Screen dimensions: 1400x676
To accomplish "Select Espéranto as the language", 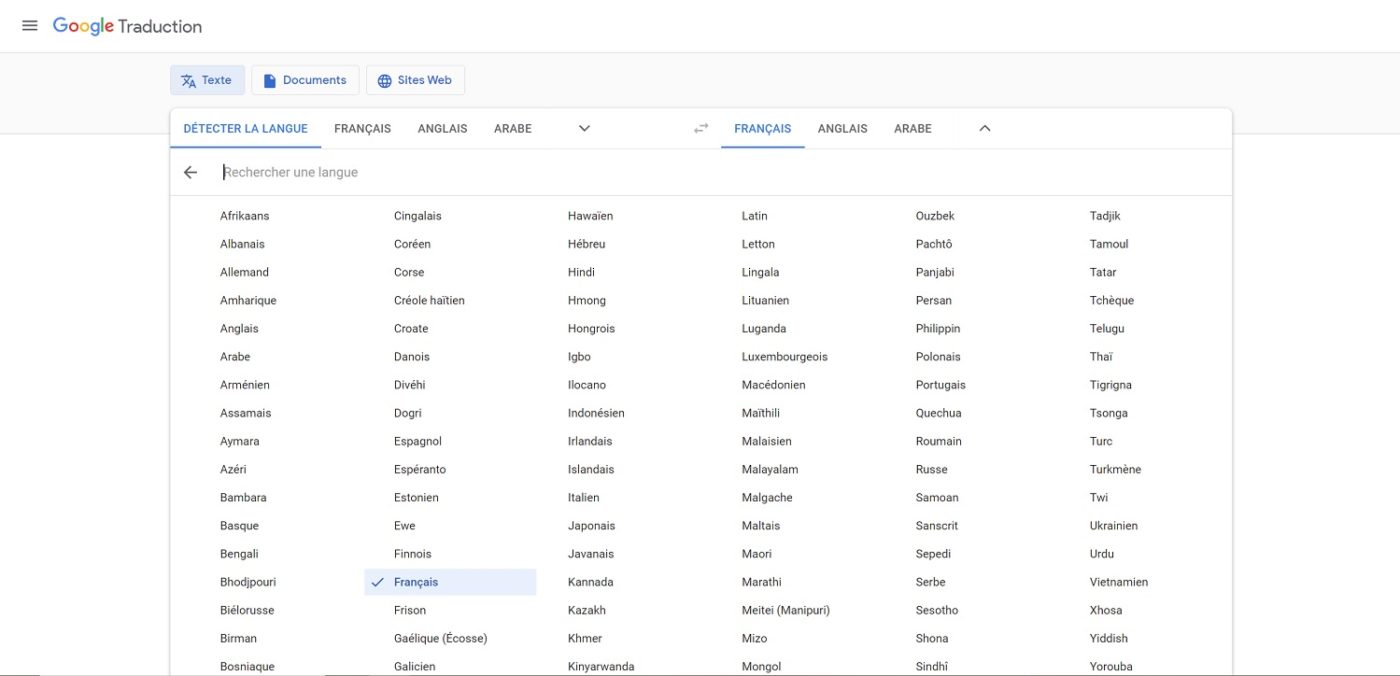I will pyautogui.click(x=418, y=468).
